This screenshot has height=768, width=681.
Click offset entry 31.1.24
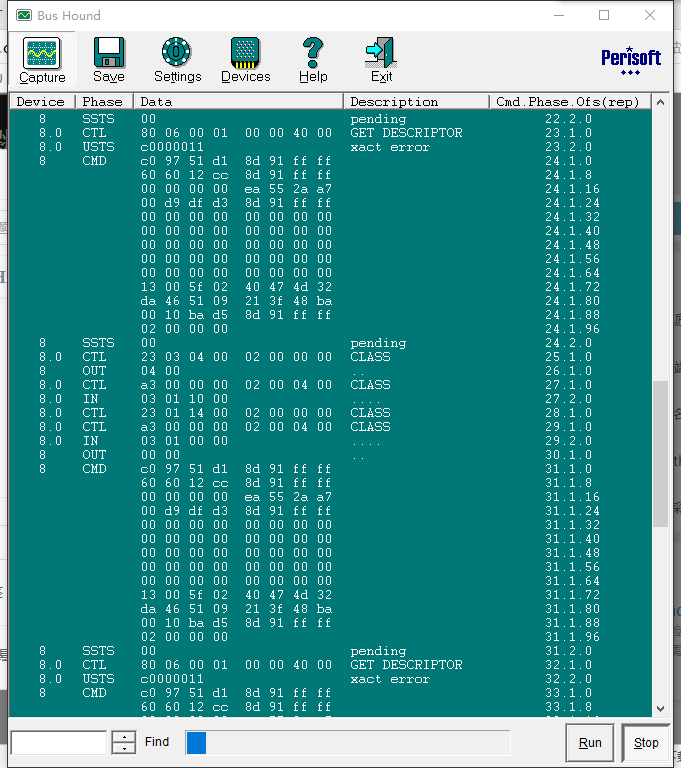(572, 511)
